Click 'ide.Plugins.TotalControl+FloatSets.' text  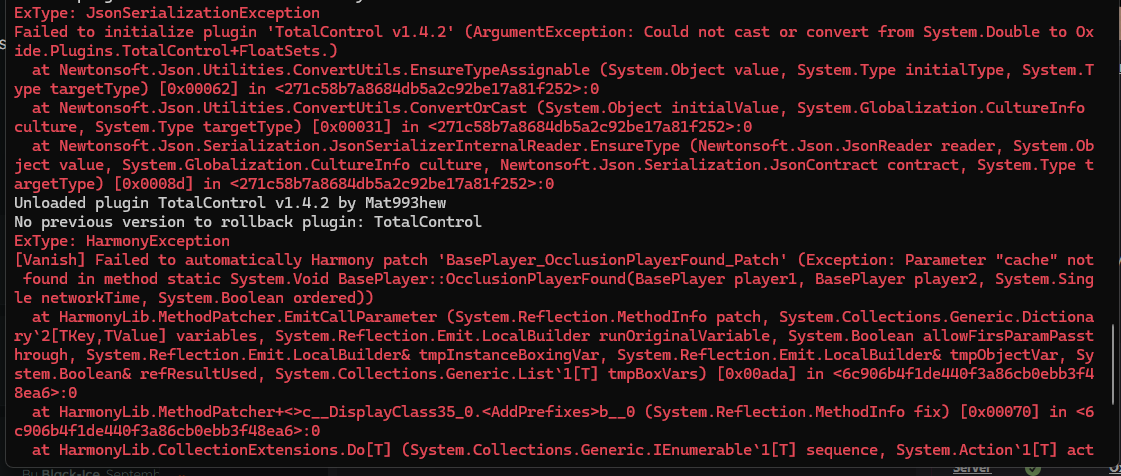click(x=176, y=50)
